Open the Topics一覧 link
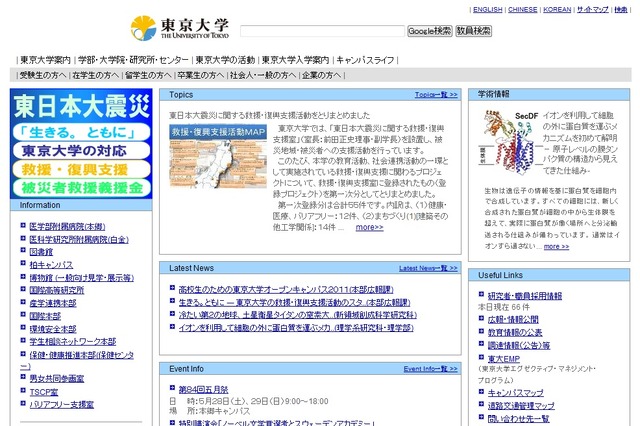This screenshot has width=640, height=426. click(x=436, y=95)
